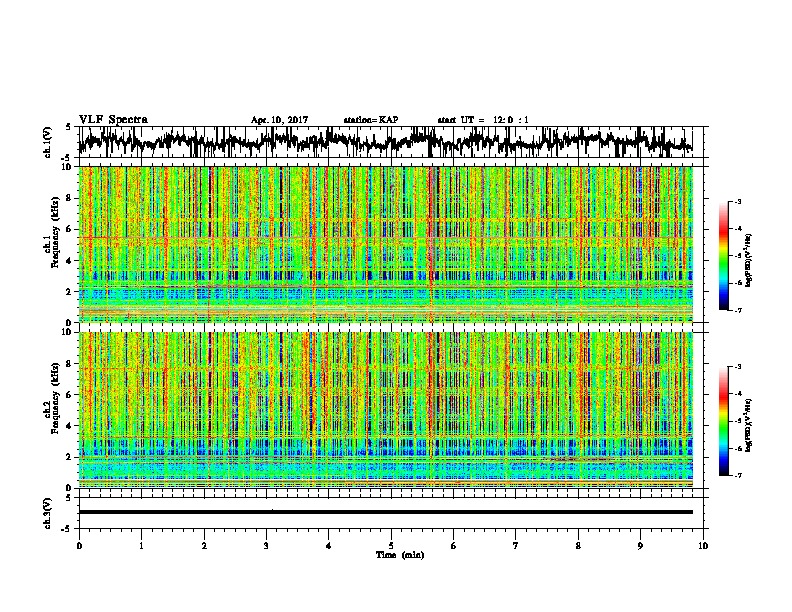
Task: Click the ch.2 spectrogram panel
Action: [x=385, y=410]
